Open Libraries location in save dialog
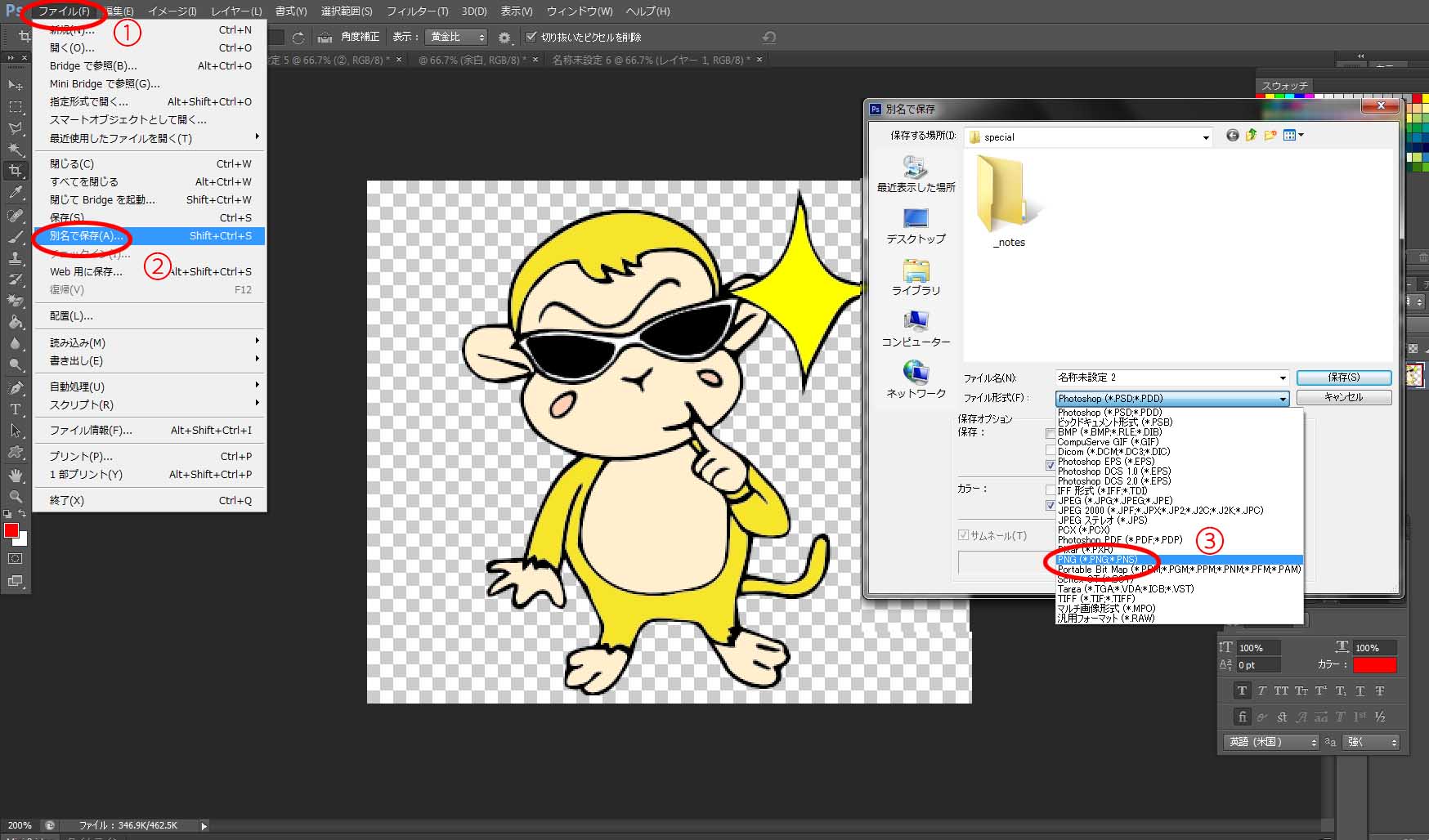 916,278
